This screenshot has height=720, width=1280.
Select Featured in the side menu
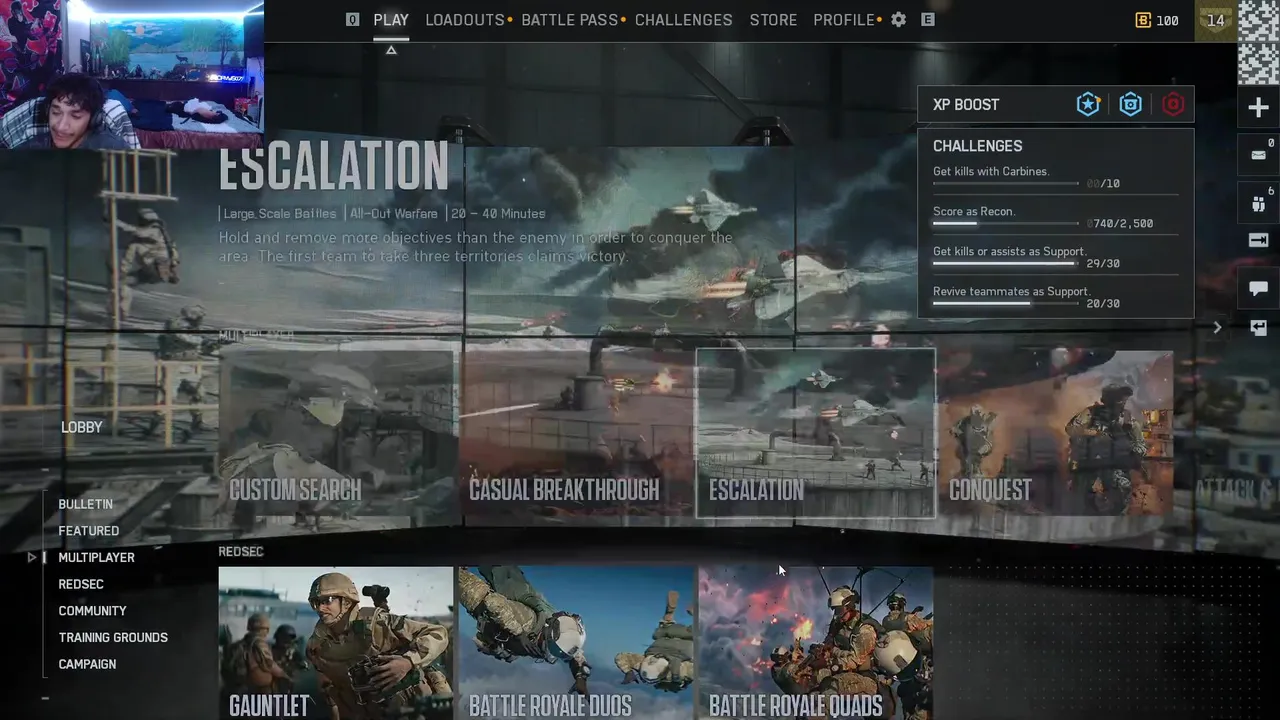pos(88,531)
